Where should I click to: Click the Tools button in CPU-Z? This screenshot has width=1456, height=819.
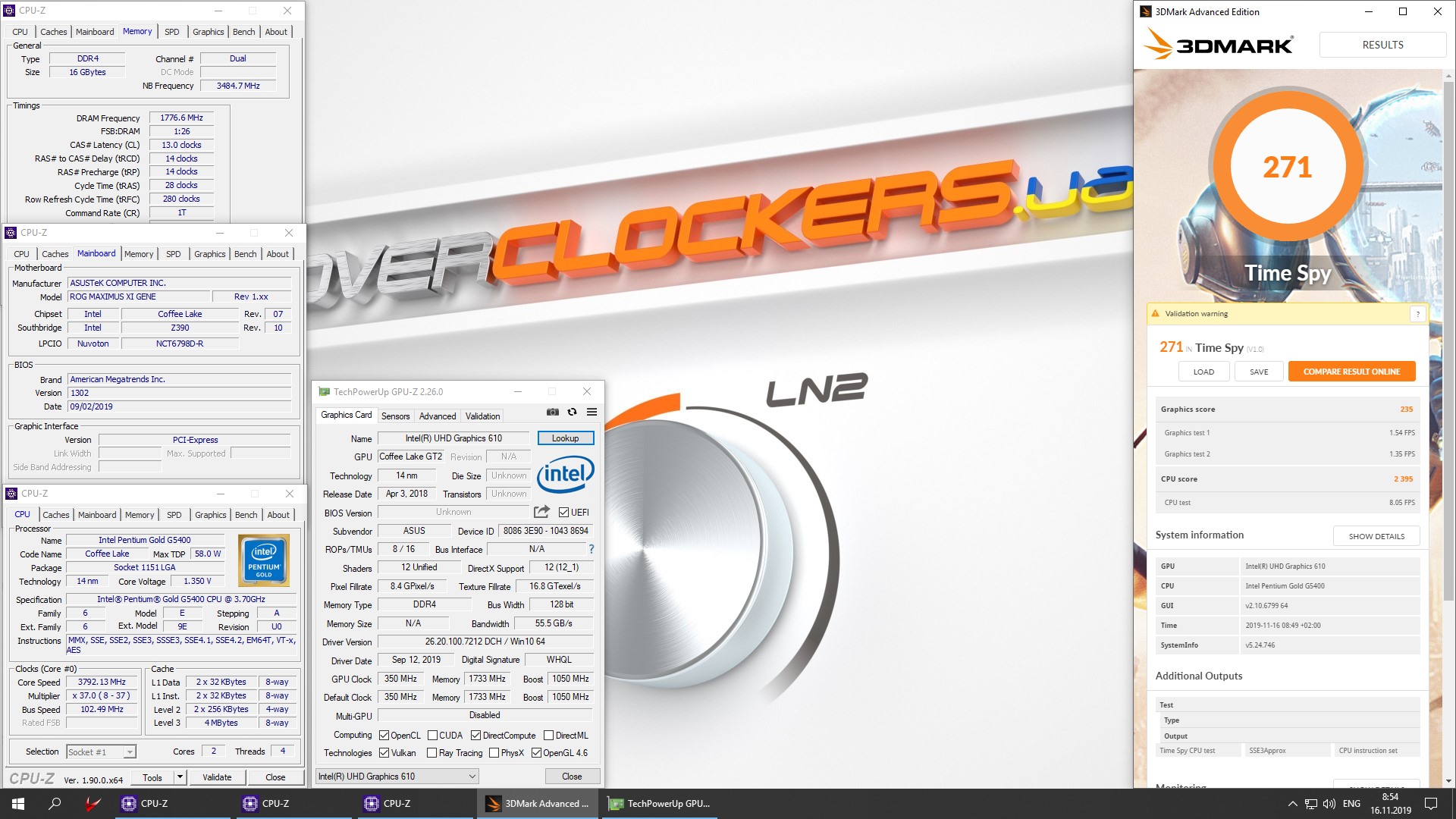coord(152,777)
